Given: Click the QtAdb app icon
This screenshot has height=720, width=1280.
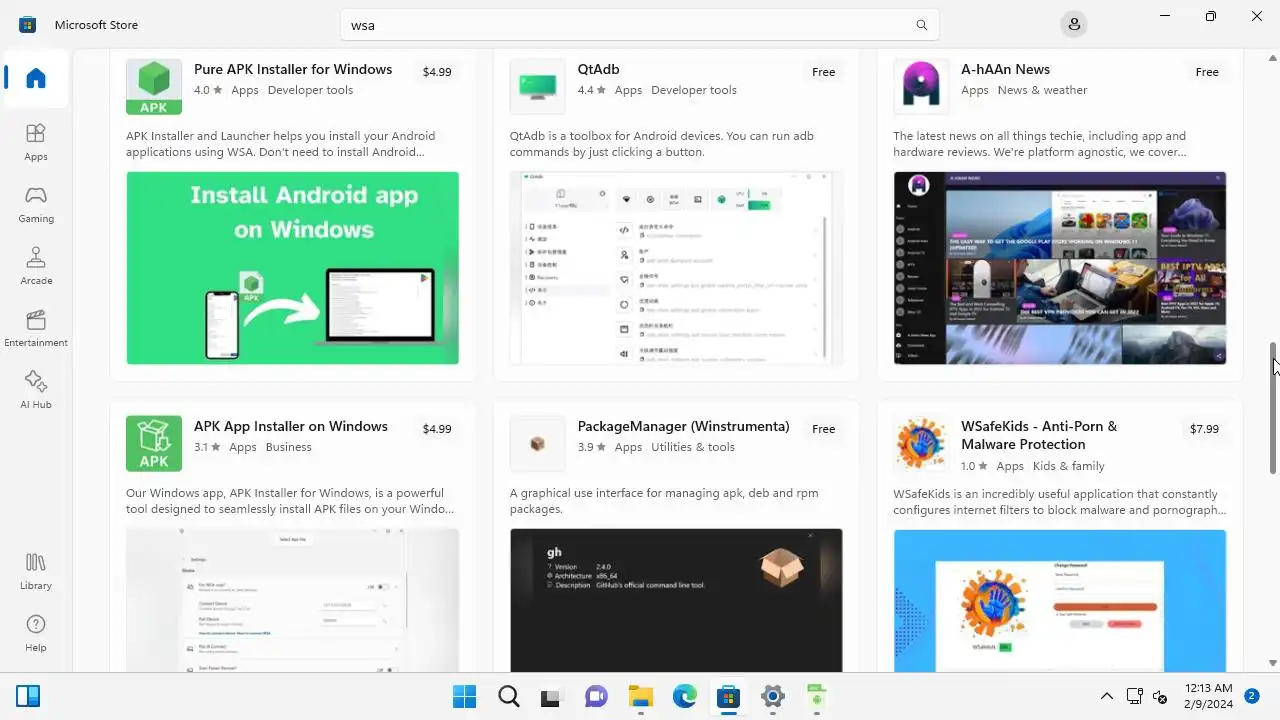Looking at the screenshot, I should 538,87.
